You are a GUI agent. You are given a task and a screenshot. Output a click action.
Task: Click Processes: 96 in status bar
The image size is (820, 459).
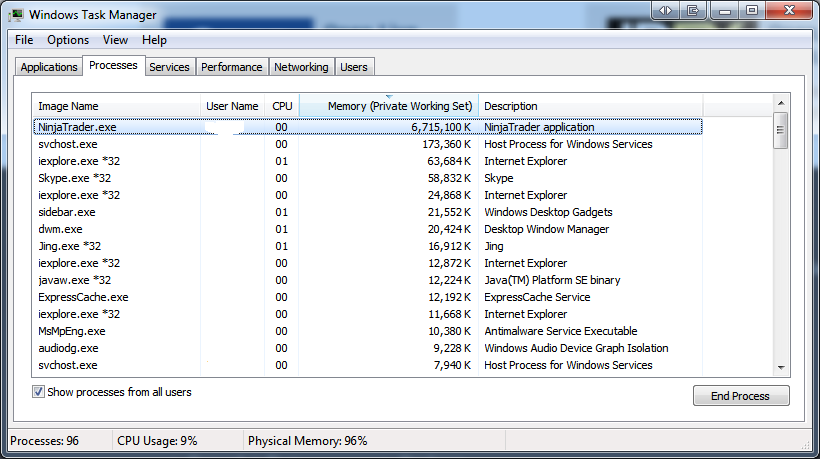click(44, 441)
